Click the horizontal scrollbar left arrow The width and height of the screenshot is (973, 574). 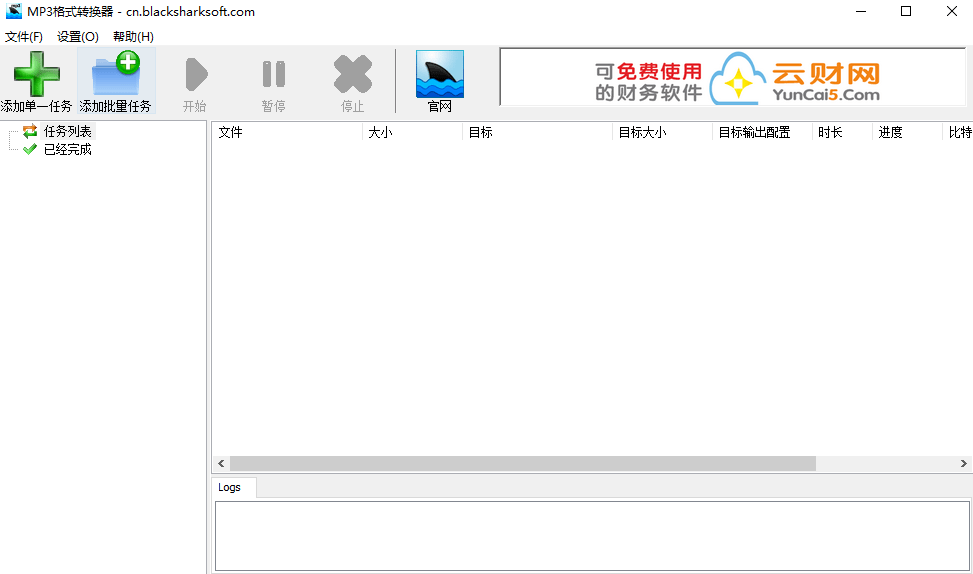(x=221, y=464)
